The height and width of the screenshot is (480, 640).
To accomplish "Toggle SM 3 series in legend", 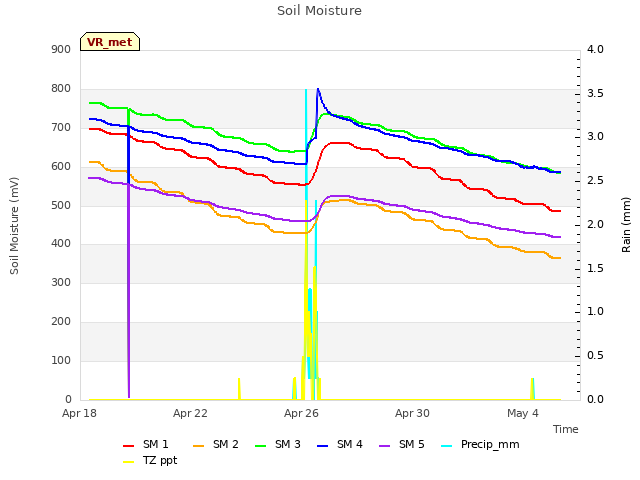I will coord(278,444).
